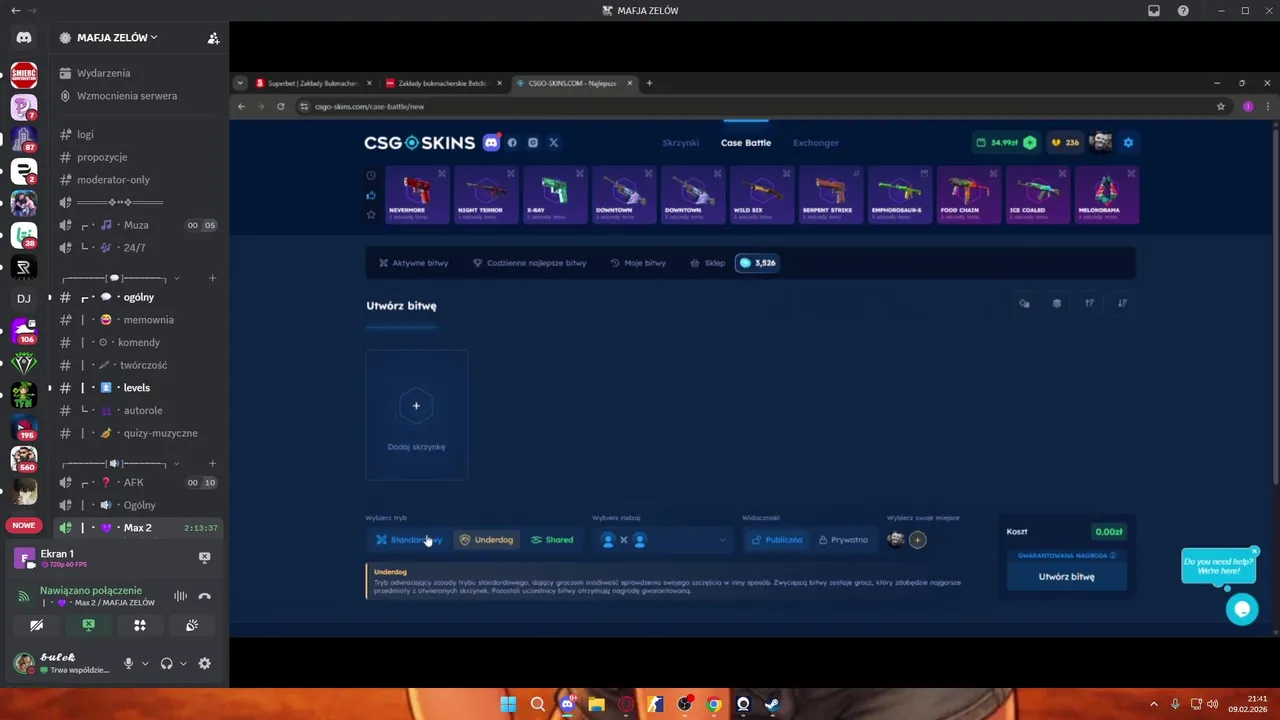Click the descending sort icon in Utwórz bitwę
The width and height of the screenshot is (1280, 720).
click(x=1122, y=303)
